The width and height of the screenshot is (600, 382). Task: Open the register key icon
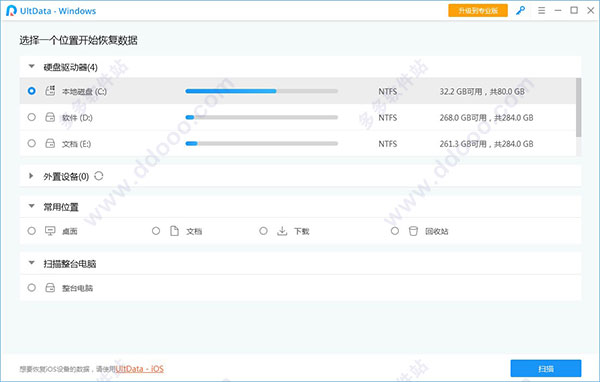pos(520,11)
